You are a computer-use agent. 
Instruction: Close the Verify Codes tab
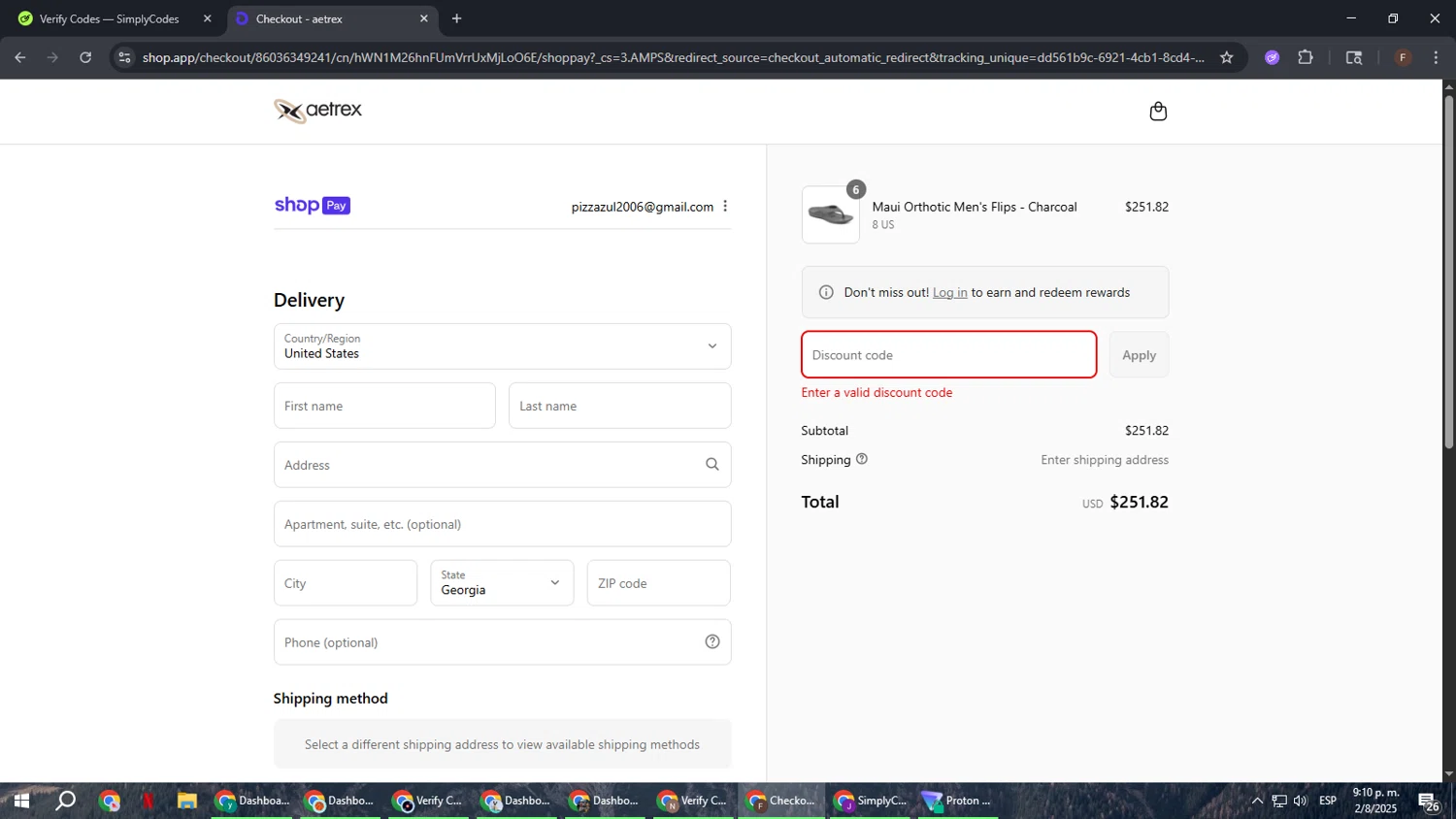pos(207,18)
